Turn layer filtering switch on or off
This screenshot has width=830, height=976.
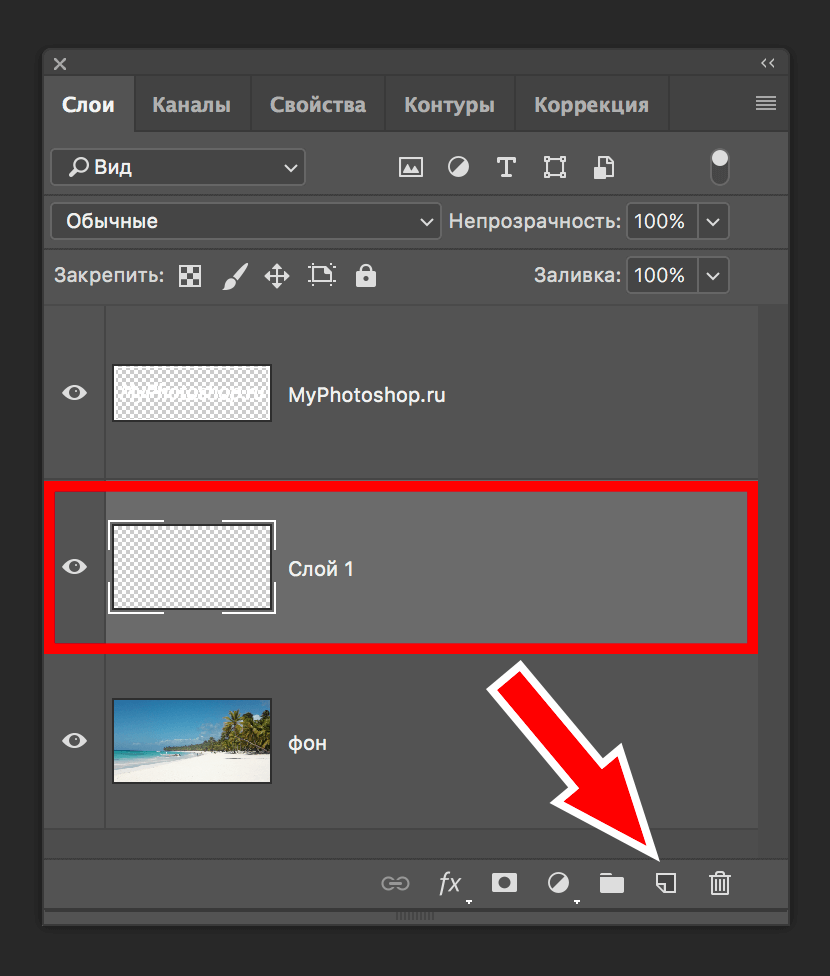coord(719,167)
